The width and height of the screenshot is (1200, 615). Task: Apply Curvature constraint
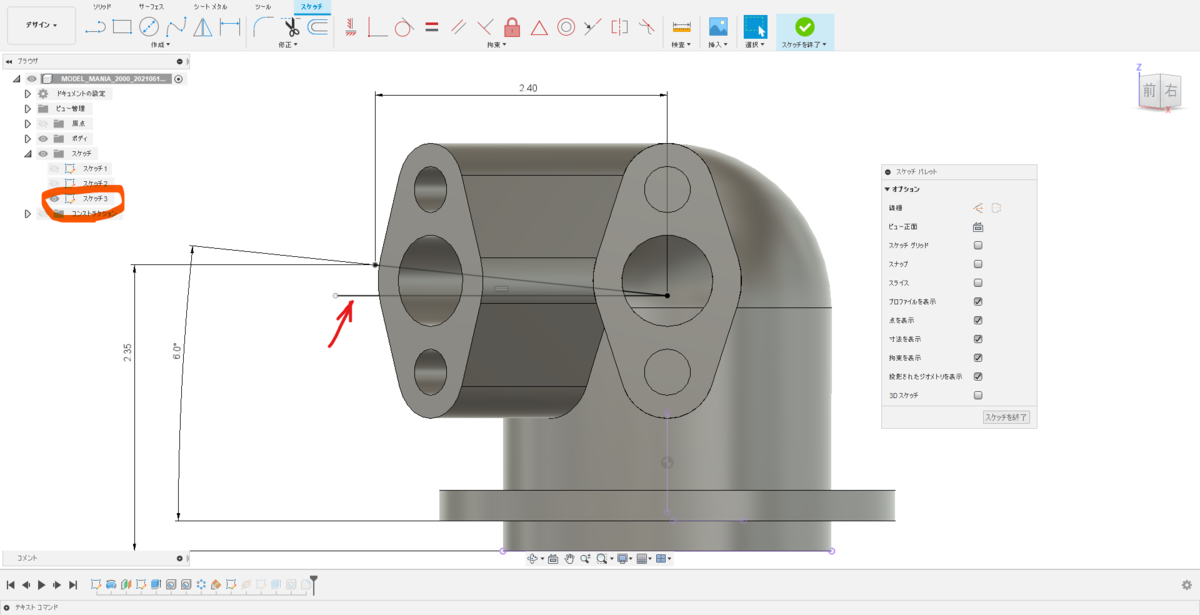(x=647, y=27)
